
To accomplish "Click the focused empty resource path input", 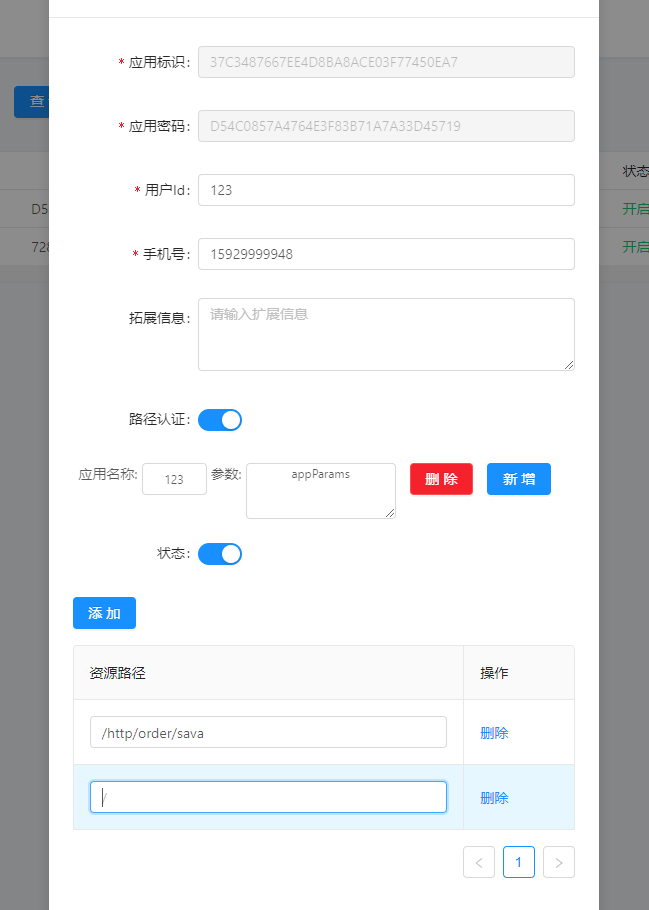I will click(x=268, y=797).
